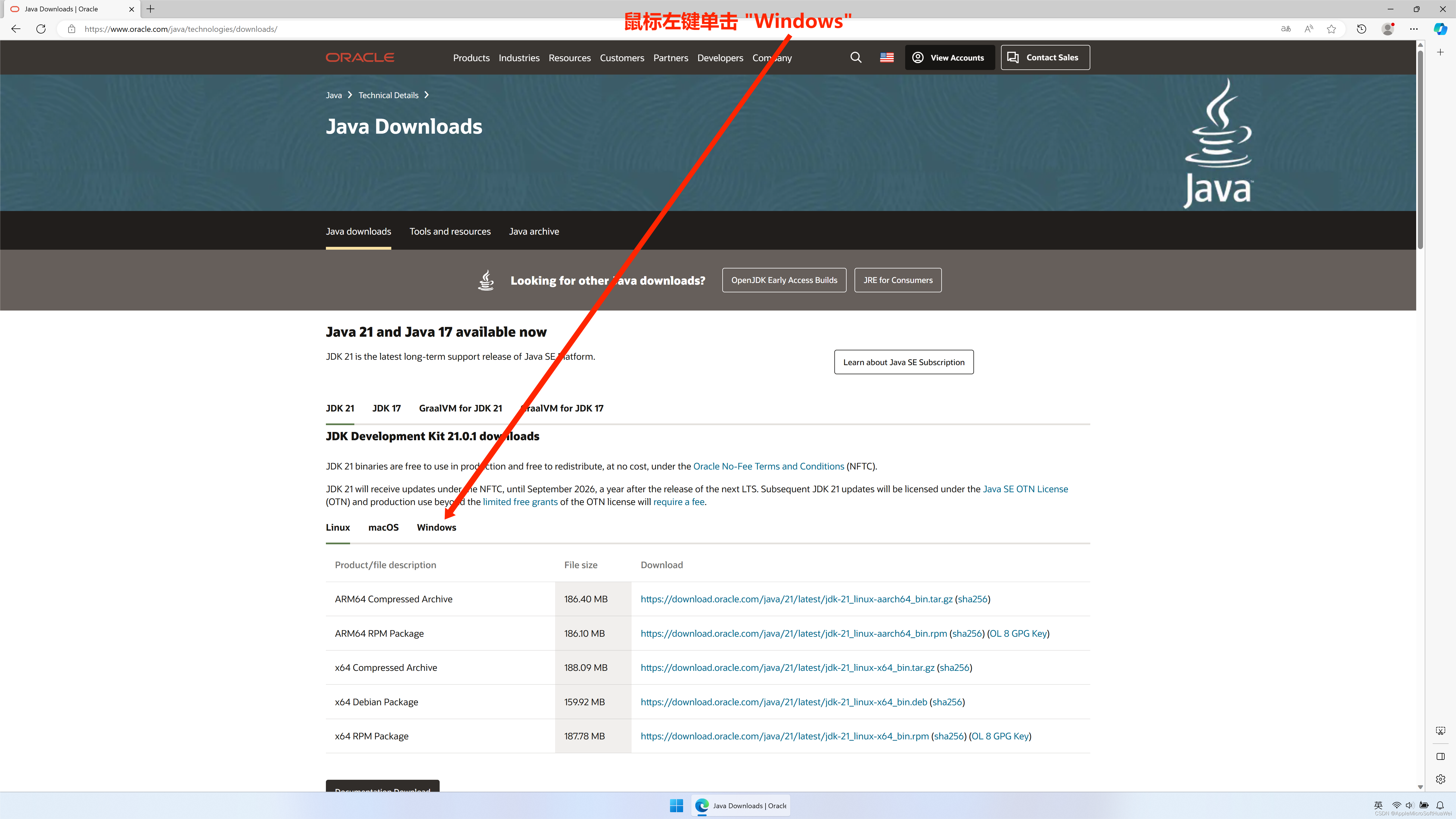This screenshot has width=1456, height=819.
Task: Open the Edge profile avatar
Action: click(x=1388, y=29)
